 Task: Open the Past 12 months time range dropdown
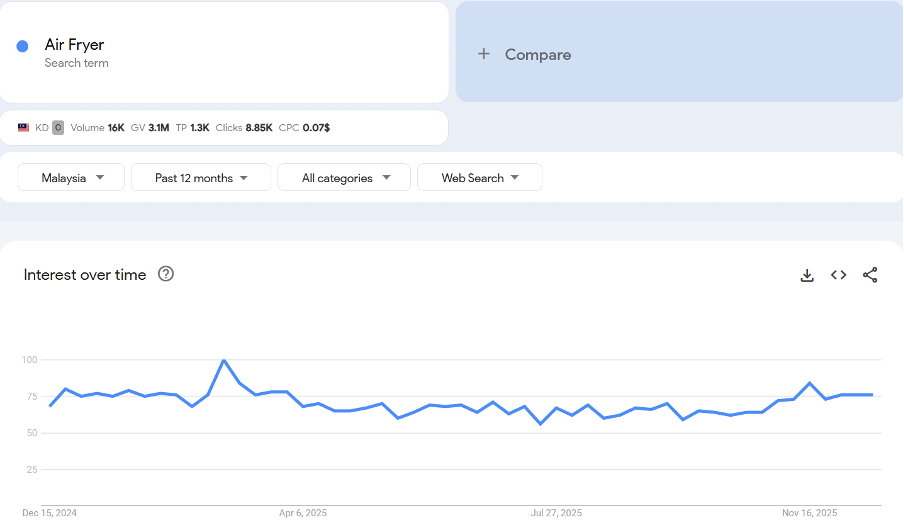click(201, 178)
